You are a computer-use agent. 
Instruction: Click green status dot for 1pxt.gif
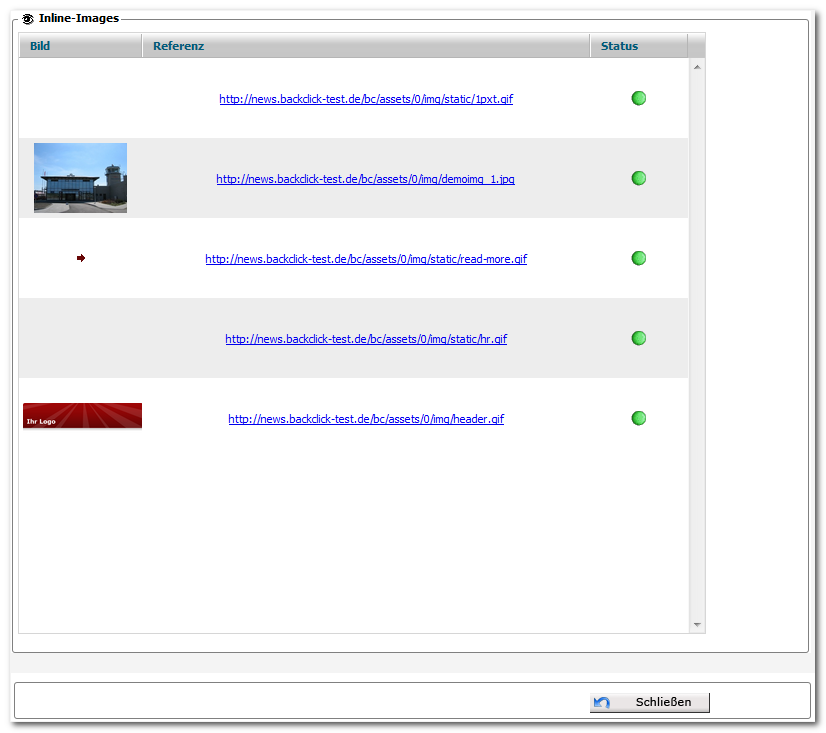(638, 99)
